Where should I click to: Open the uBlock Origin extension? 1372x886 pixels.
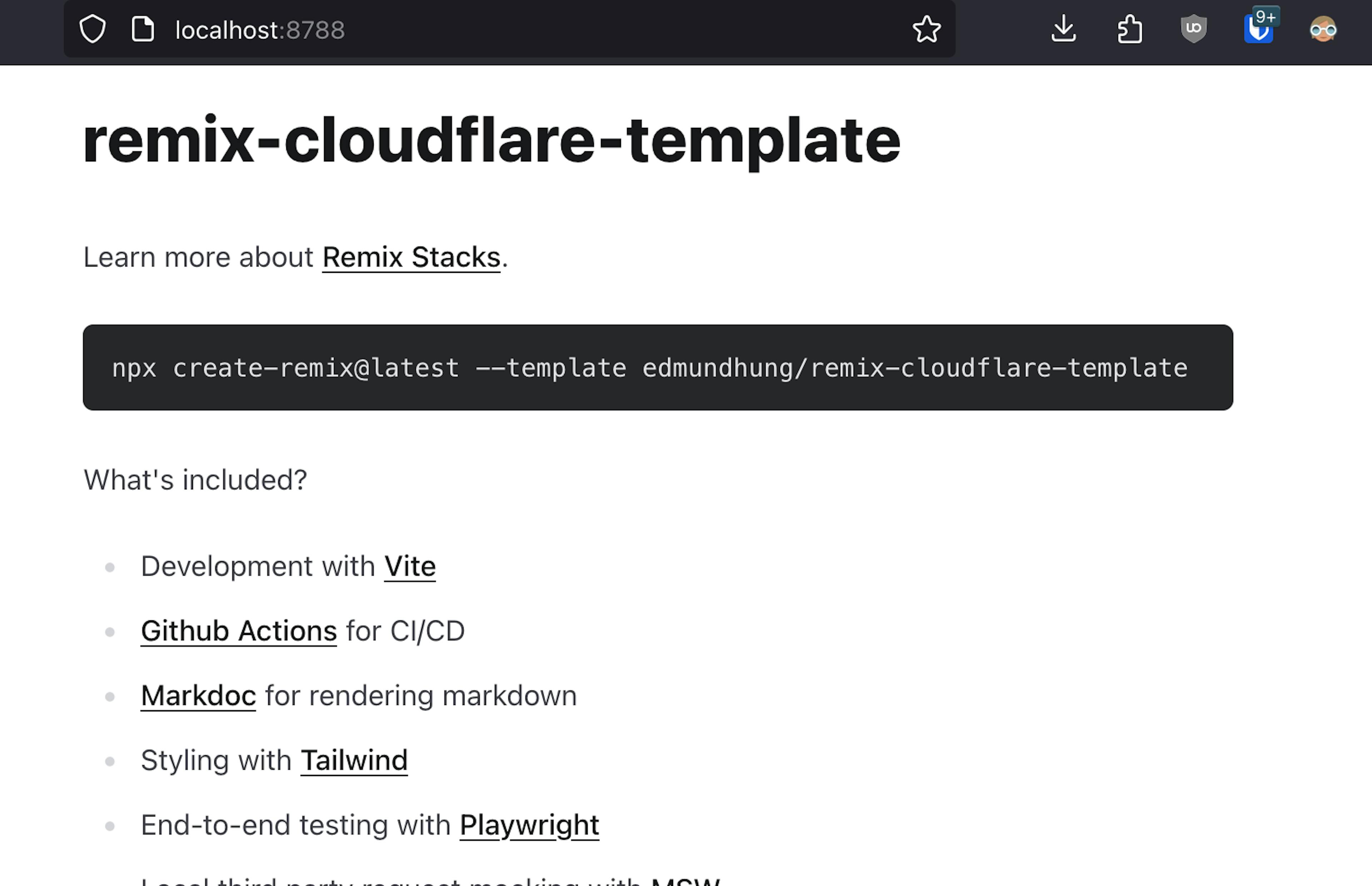(1194, 29)
